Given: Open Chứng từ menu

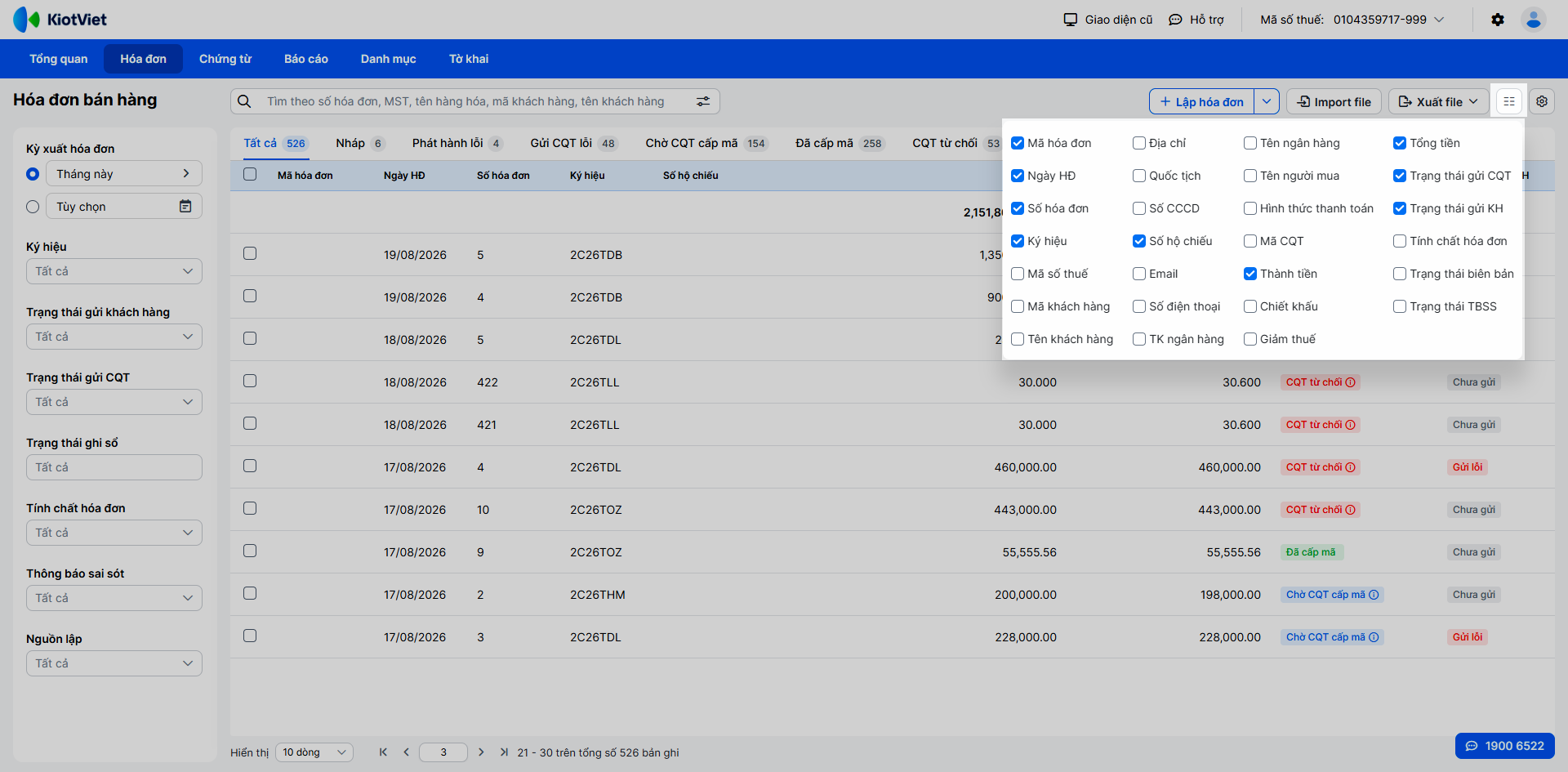Looking at the screenshot, I should [225, 59].
